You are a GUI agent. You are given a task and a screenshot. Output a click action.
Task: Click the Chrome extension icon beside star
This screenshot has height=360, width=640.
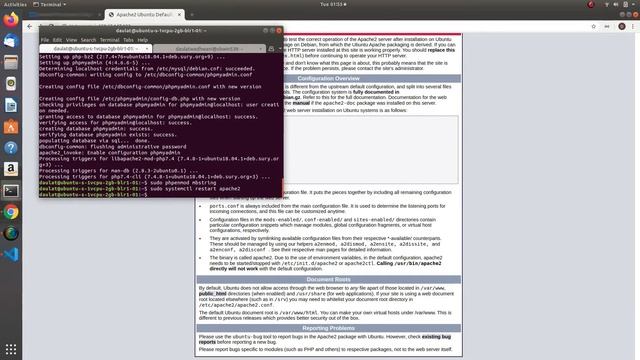coord(607,27)
